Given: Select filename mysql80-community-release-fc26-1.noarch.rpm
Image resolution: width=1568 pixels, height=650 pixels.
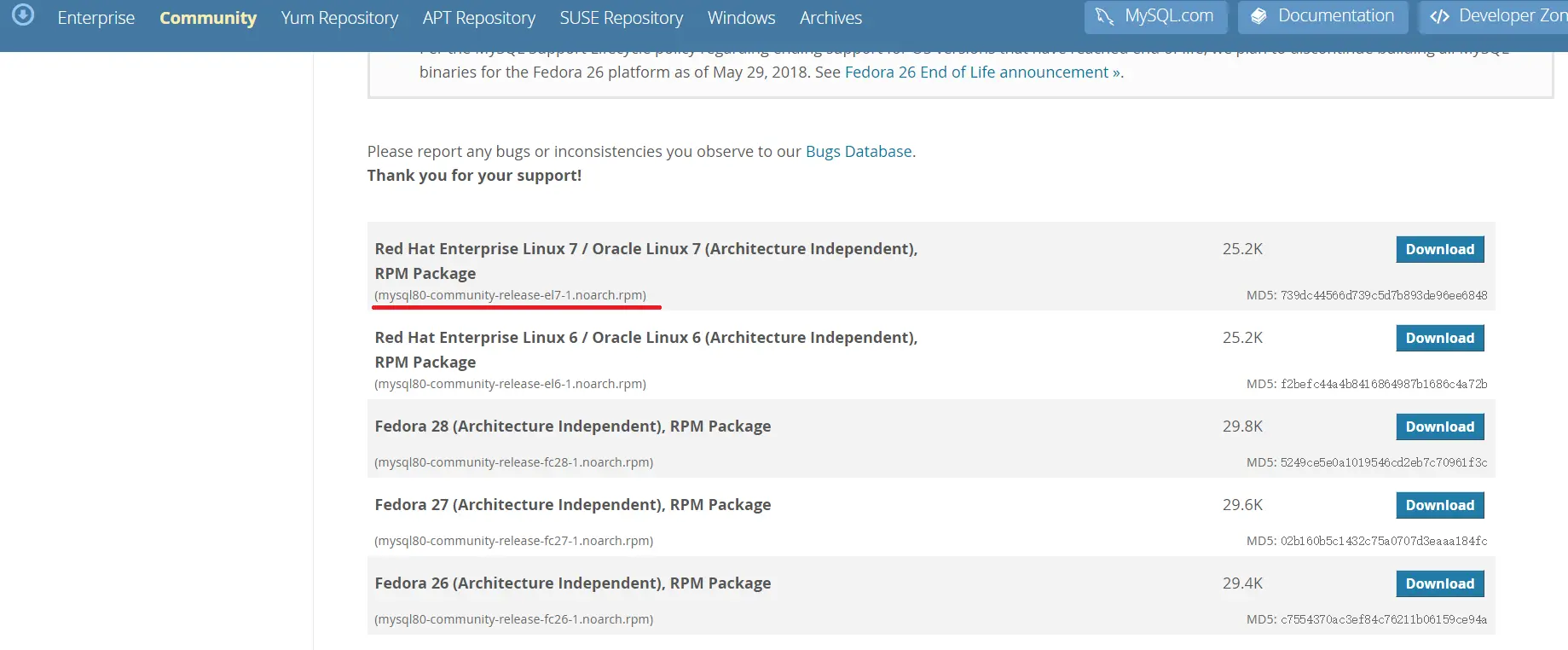Looking at the screenshot, I should click(513, 619).
